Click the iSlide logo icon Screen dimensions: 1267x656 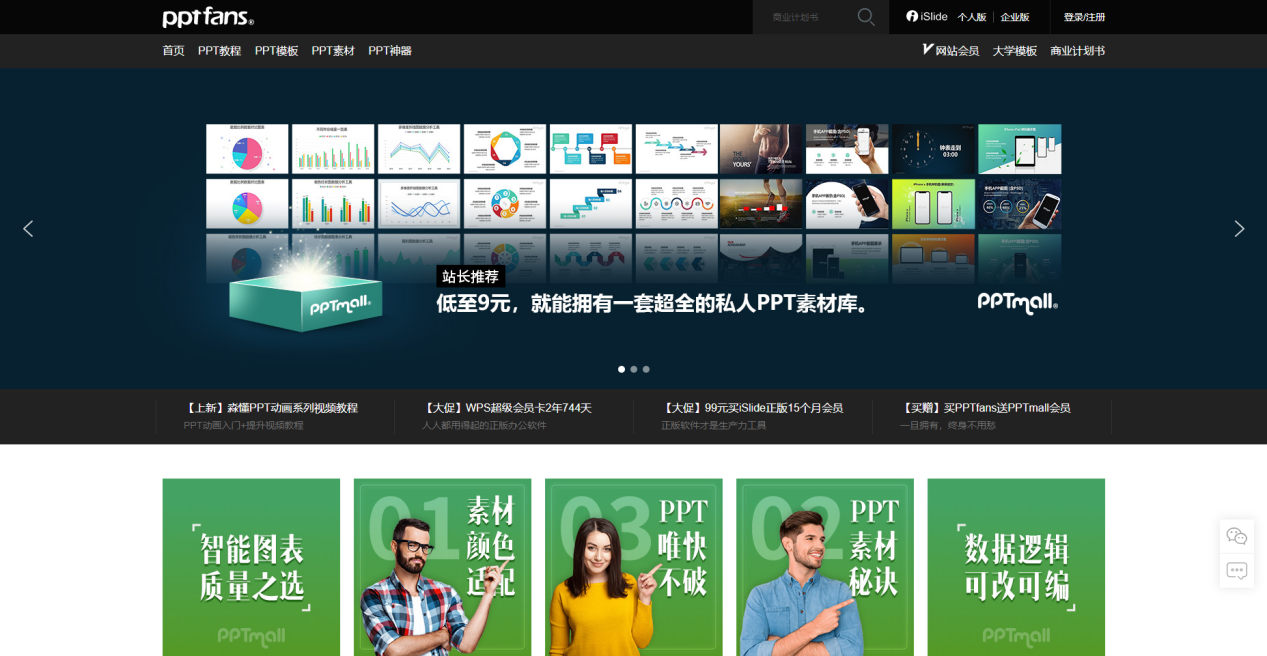912,16
